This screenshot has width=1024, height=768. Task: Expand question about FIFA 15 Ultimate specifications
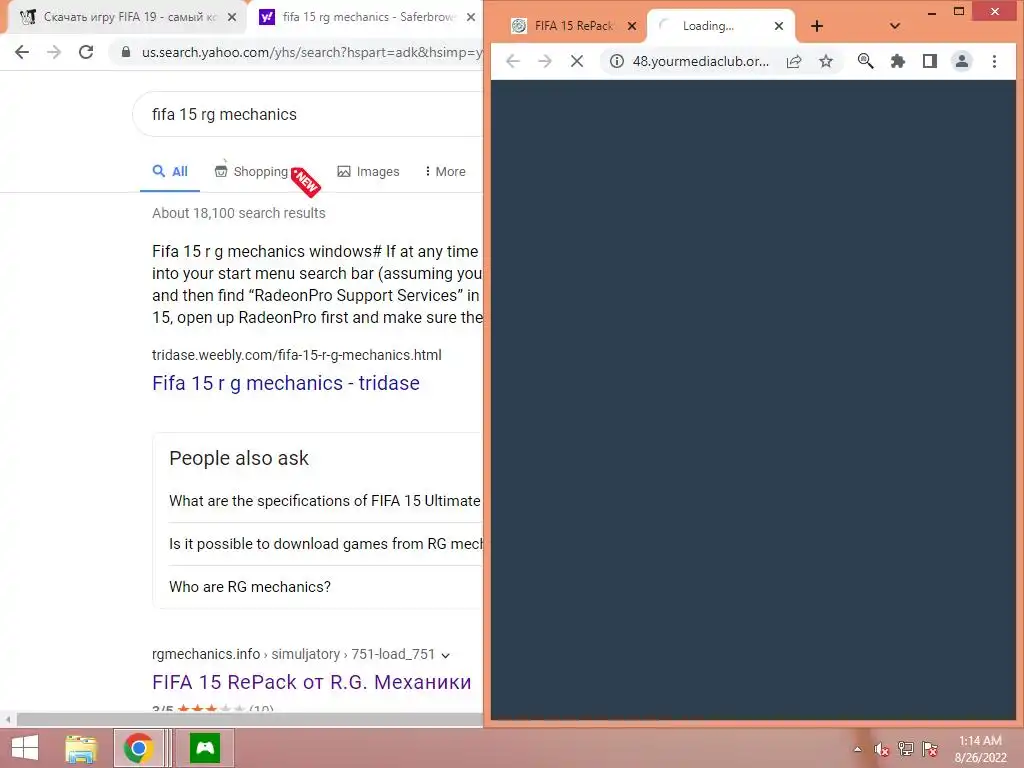coord(325,501)
